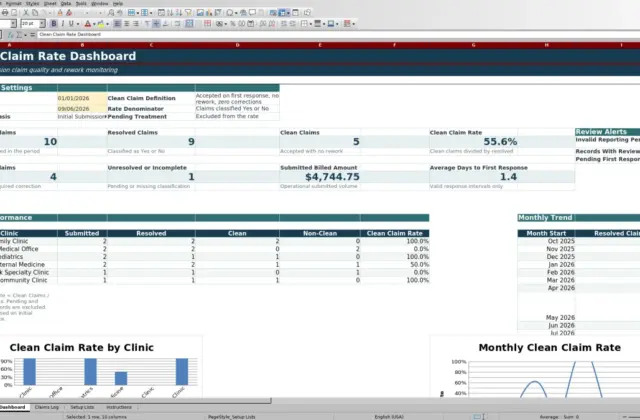The width and height of the screenshot is (640, 420).
Task: Click Freeze Rows and Columns icon
Action: [x=282, y=13]
